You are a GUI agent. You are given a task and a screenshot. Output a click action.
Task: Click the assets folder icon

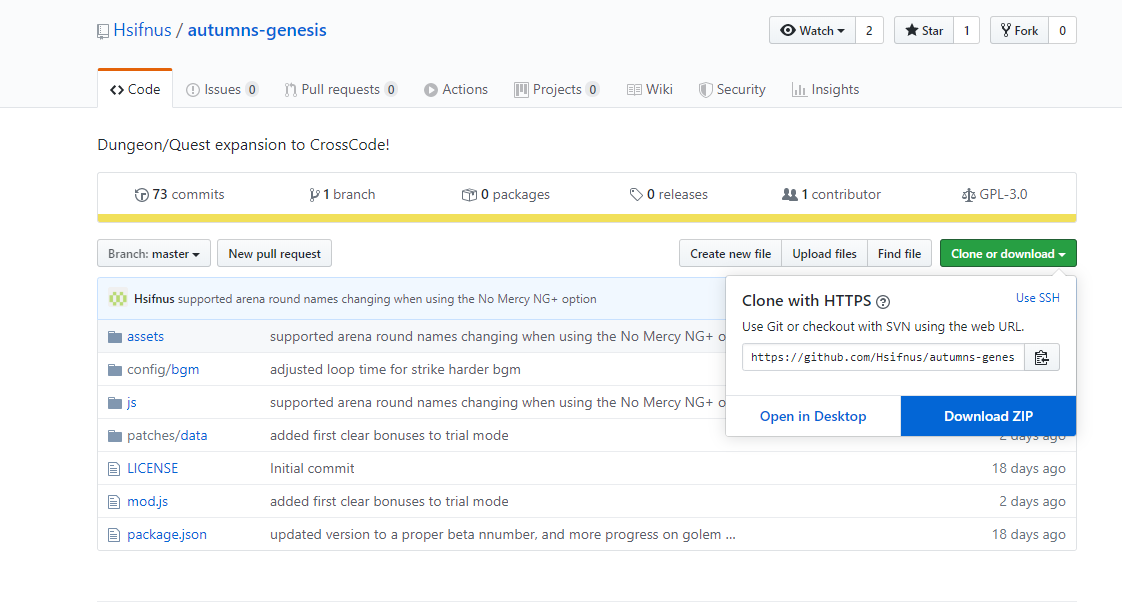coord(115,337)
